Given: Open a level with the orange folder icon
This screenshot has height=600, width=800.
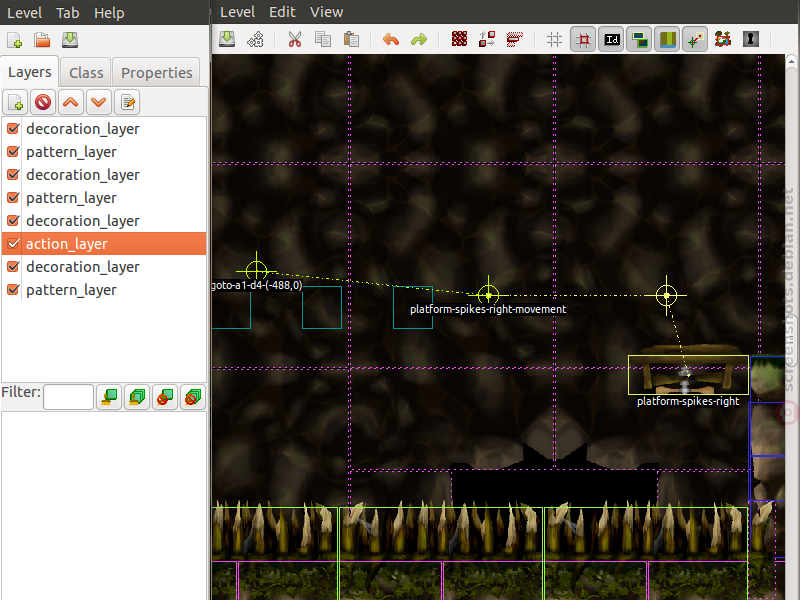Looking at the screenshot, I should pos(42,40).
